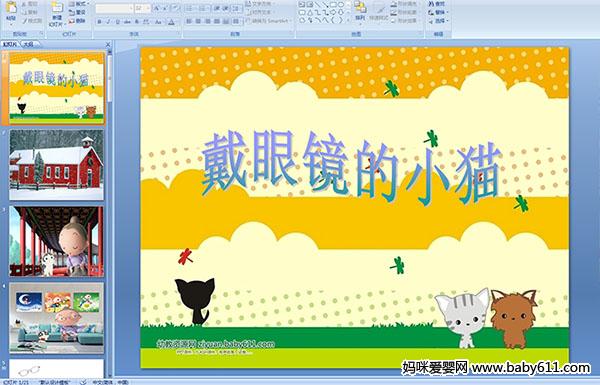Switch to the Slides tab in left pane
Screen dimensions: 600x385
[10, 44]
